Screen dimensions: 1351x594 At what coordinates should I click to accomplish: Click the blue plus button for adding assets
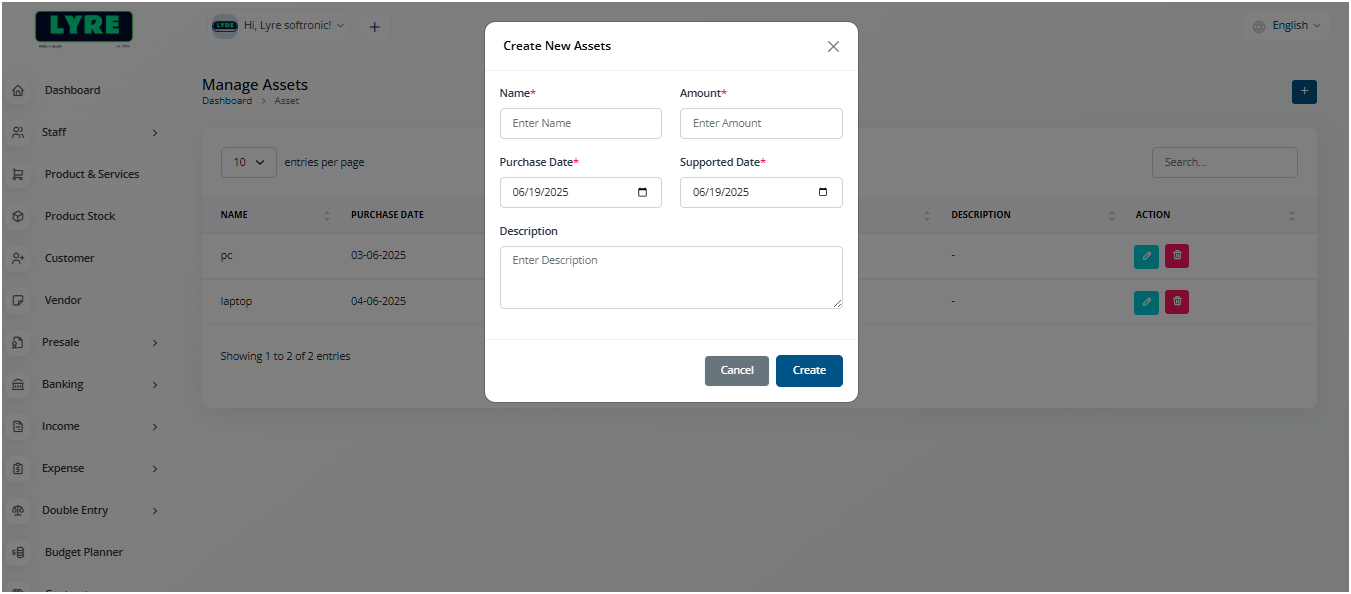point(1304,91)
